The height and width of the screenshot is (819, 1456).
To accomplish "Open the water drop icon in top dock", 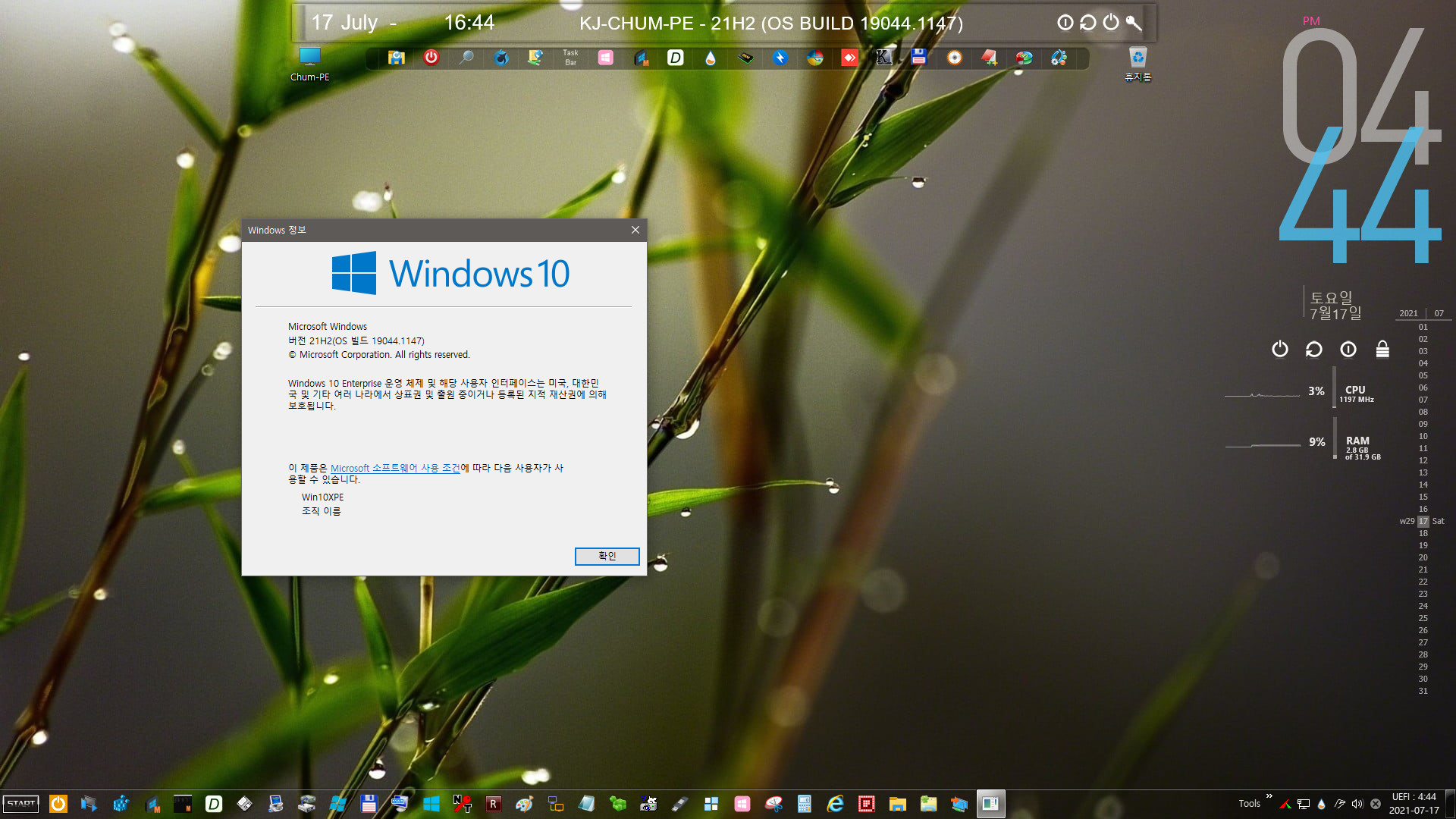I will [710, 58].
